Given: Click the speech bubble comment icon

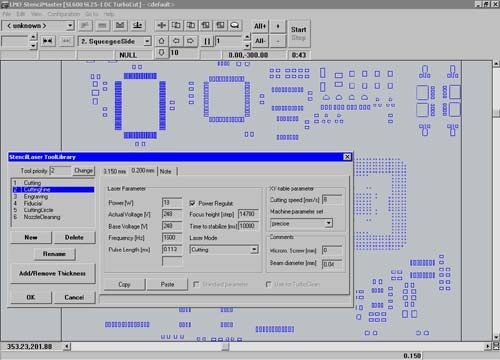Looking at the screenshot, I should 235,25.
